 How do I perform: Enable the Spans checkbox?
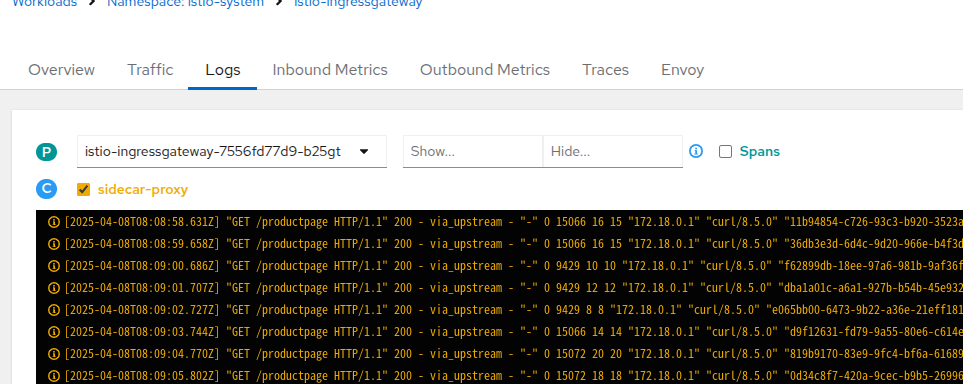click(725, 152)
